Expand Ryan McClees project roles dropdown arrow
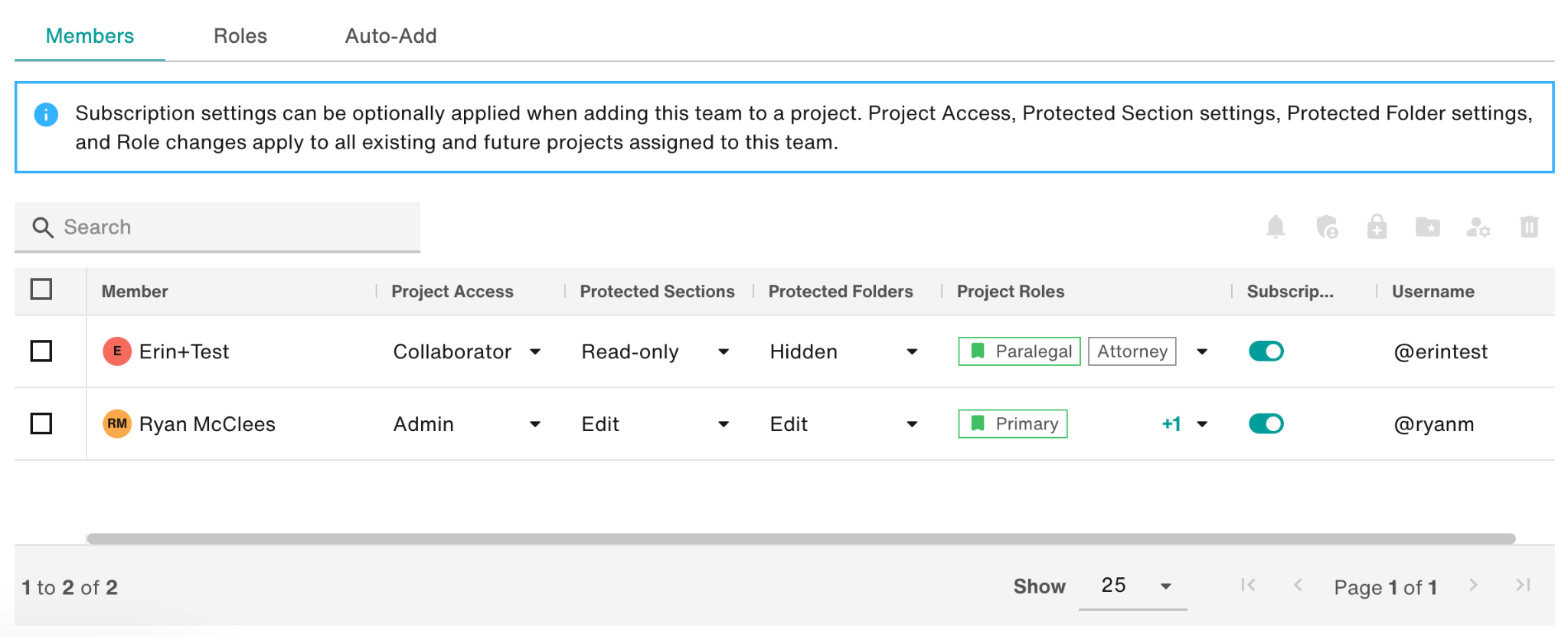The height and width of the screenshot is (637, 1568). [x=1202, y=424]
